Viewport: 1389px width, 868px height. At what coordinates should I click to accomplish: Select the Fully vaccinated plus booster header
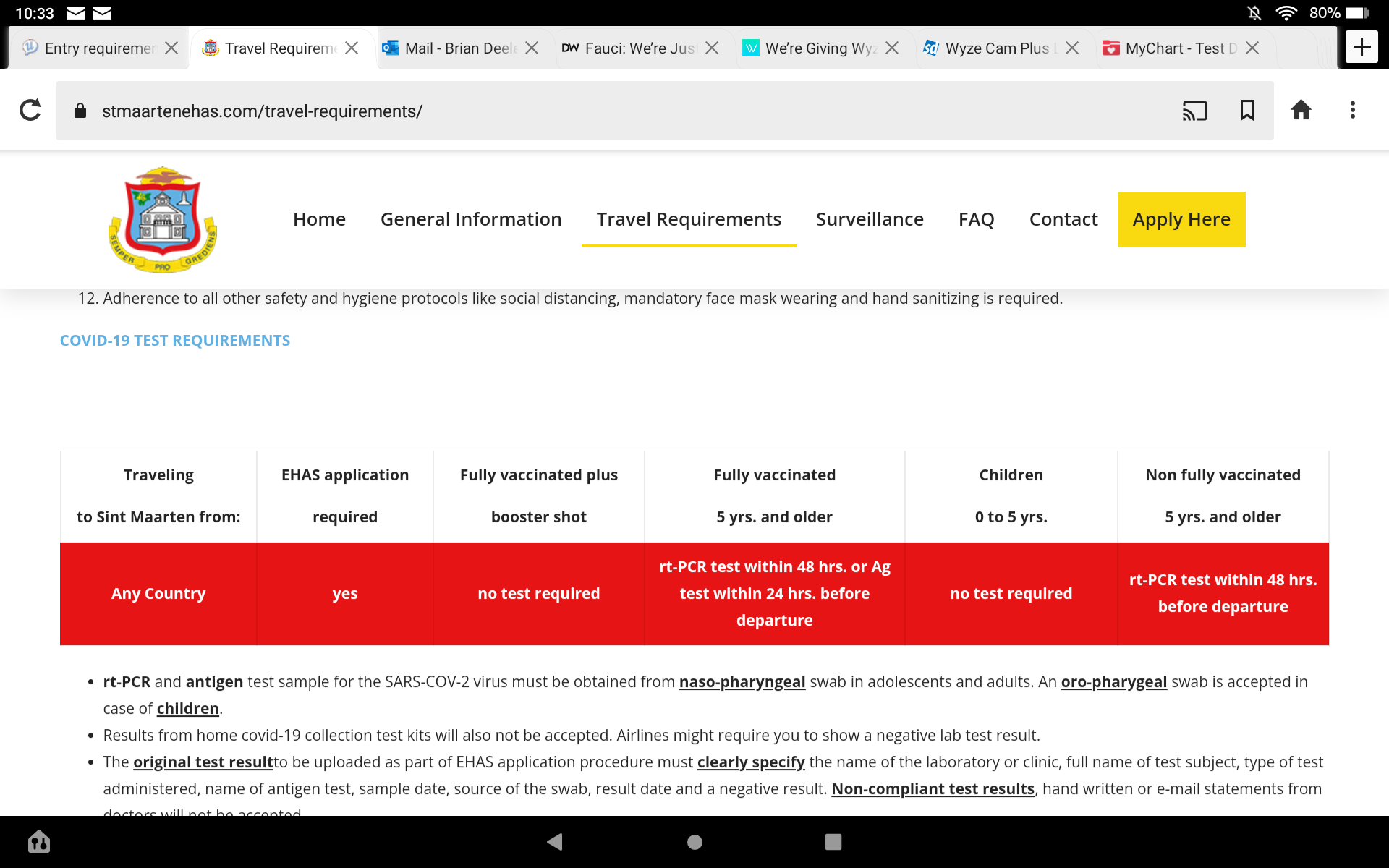click(x=539, y=496)
